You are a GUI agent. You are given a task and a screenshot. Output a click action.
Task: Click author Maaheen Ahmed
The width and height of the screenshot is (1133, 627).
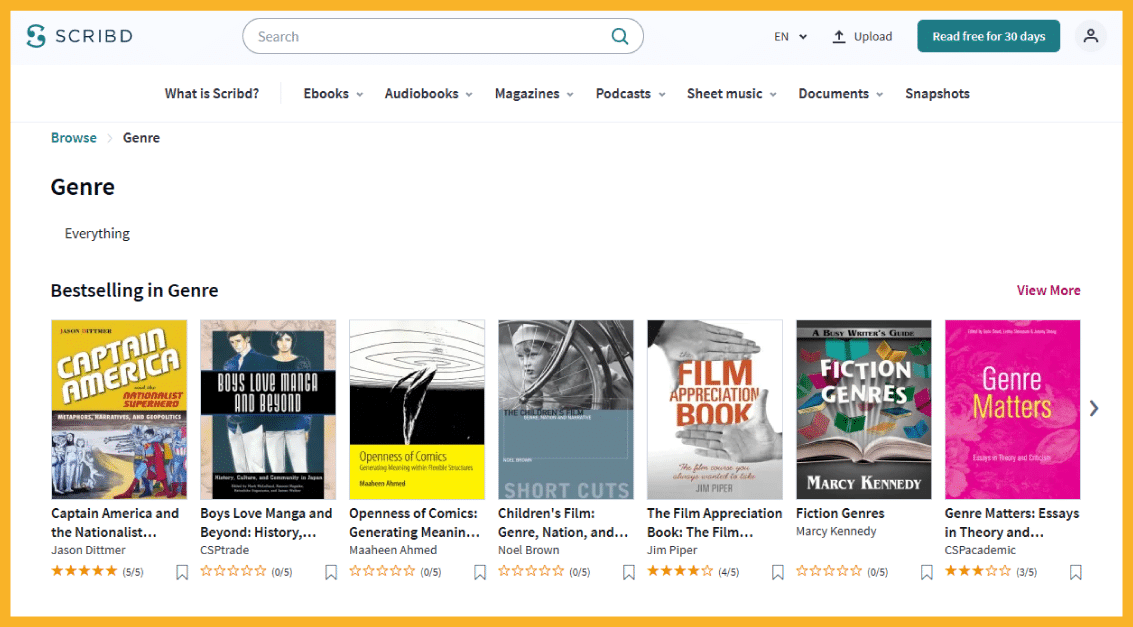393,550
